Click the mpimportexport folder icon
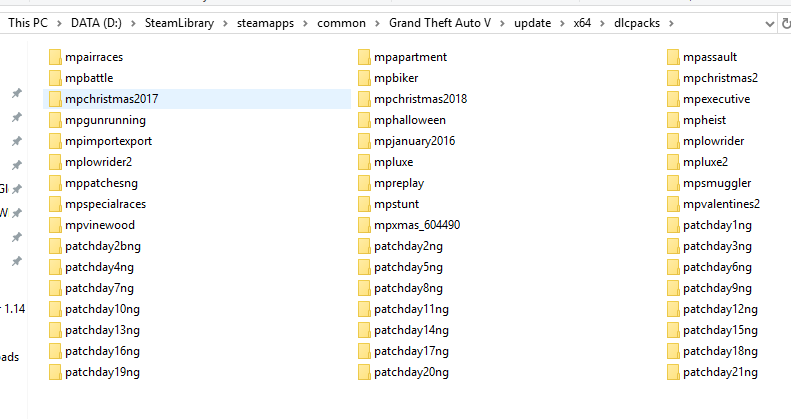Viewport: 791px width, 419px height. [55, 141]
